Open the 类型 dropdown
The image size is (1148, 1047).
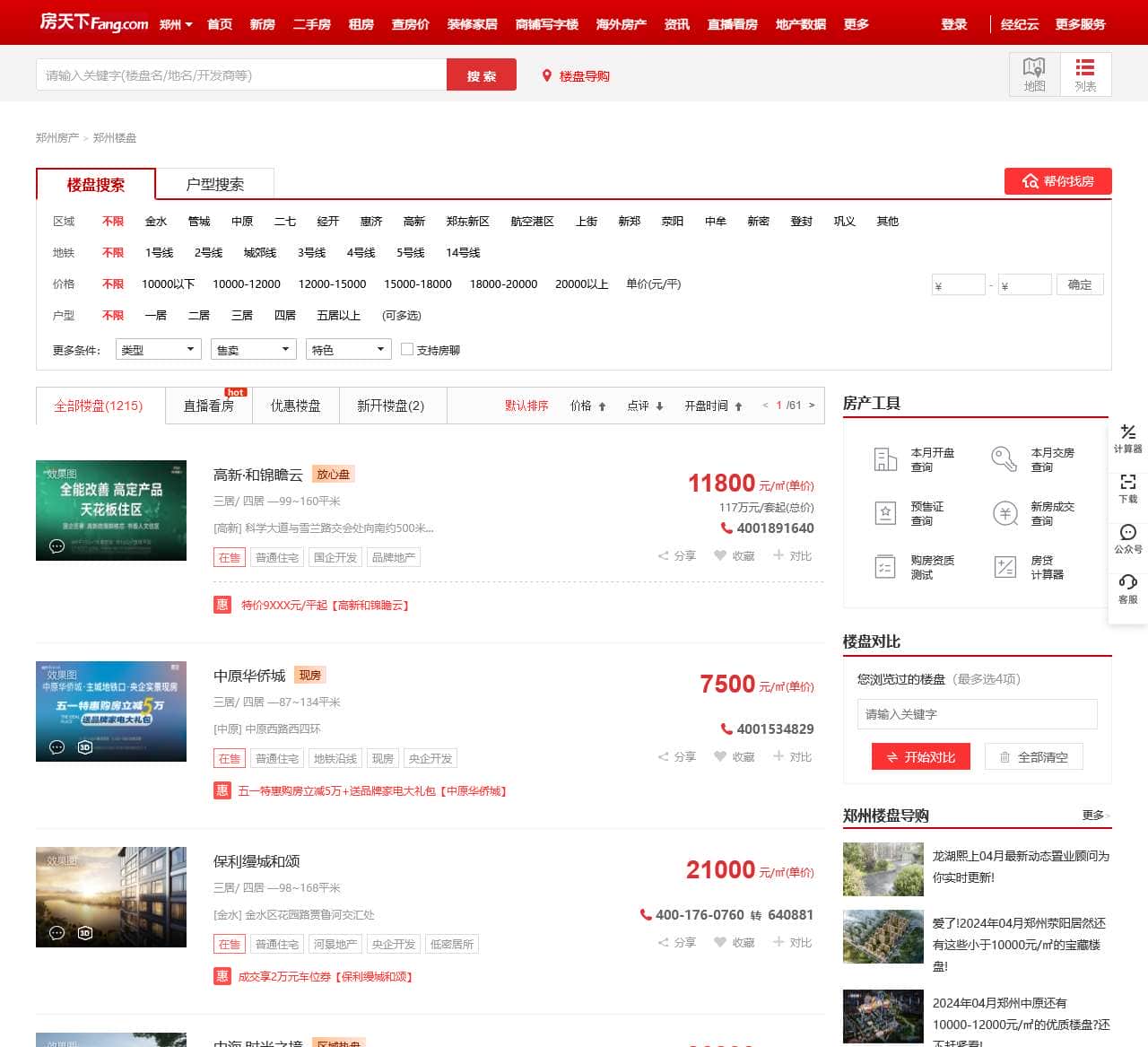[x=159, y=349]
